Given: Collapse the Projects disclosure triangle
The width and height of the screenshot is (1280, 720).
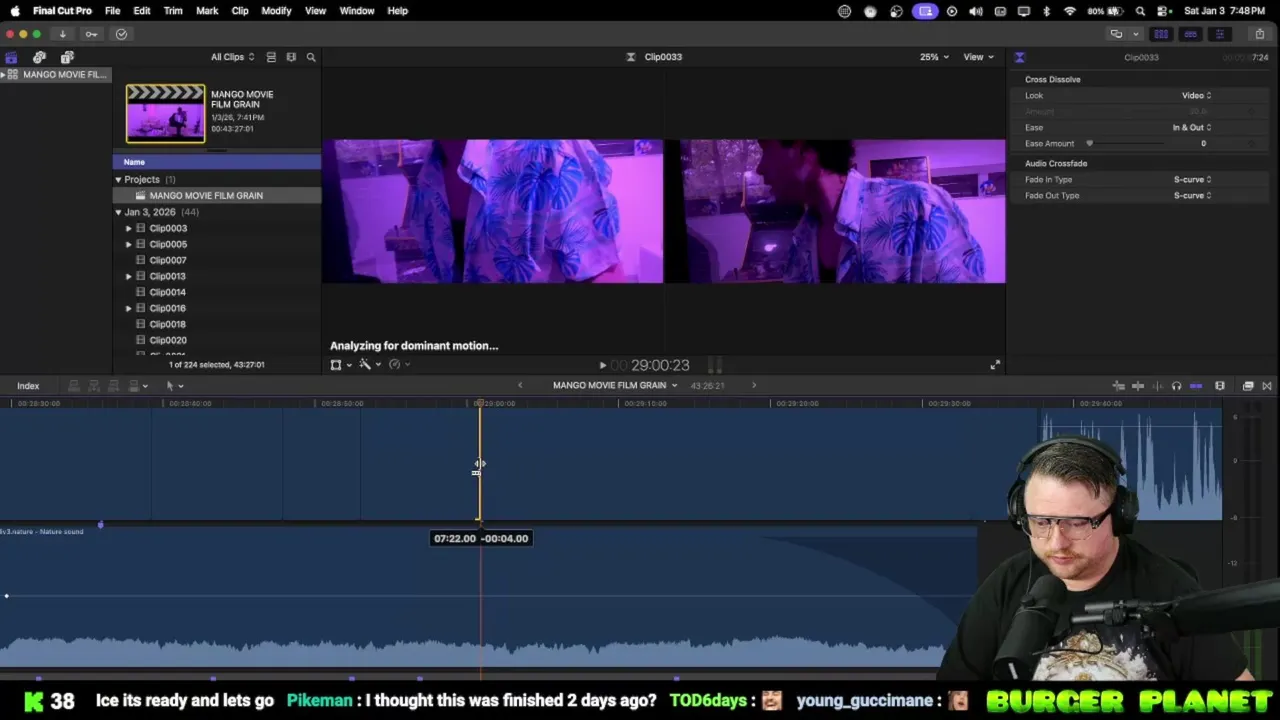Looking at the screenshot, I should point(118,180).
